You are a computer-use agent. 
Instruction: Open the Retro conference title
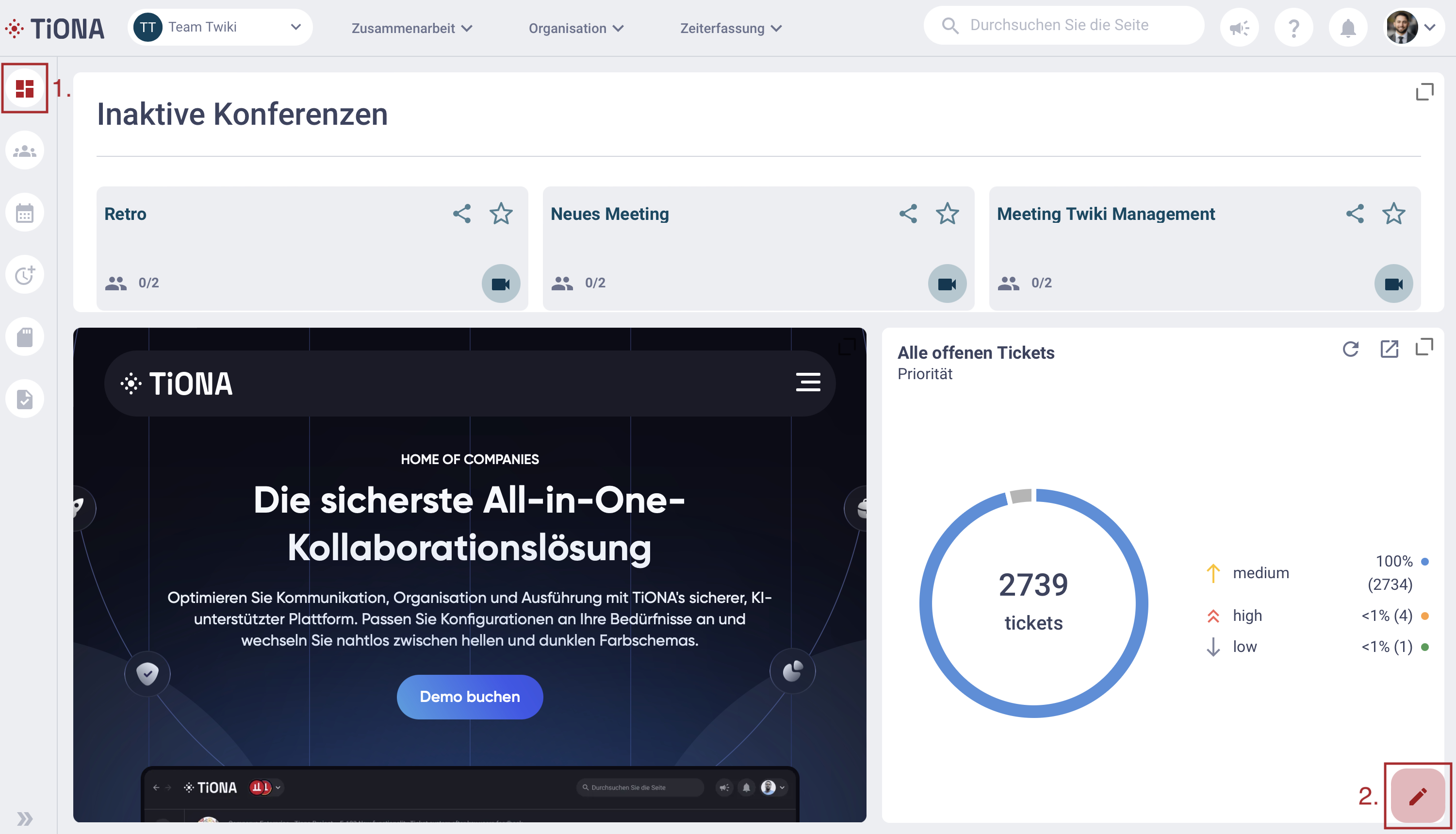point(125,214)
